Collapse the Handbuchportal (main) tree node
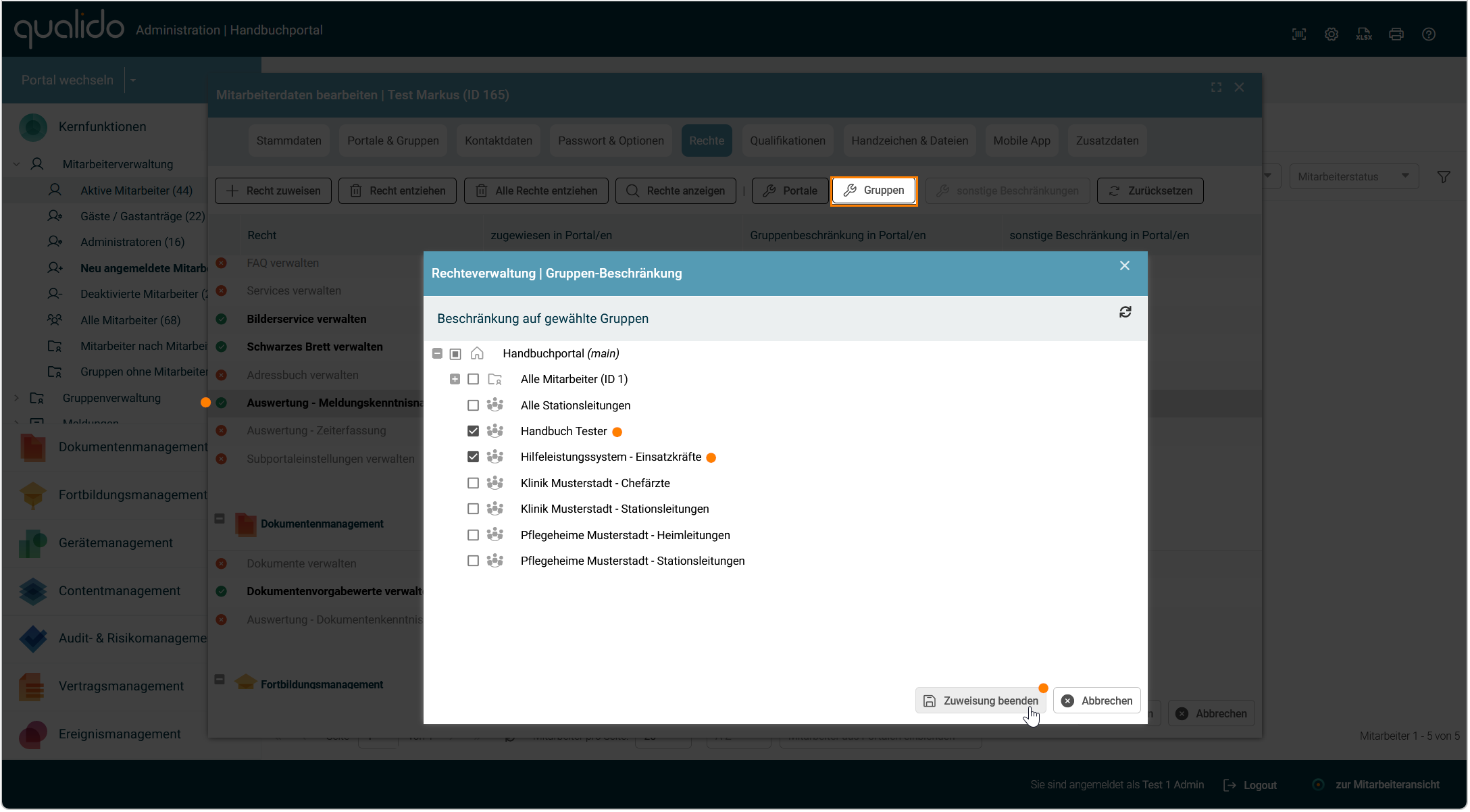This screenshot has width=1470, height=812. [x=437, y=353]
